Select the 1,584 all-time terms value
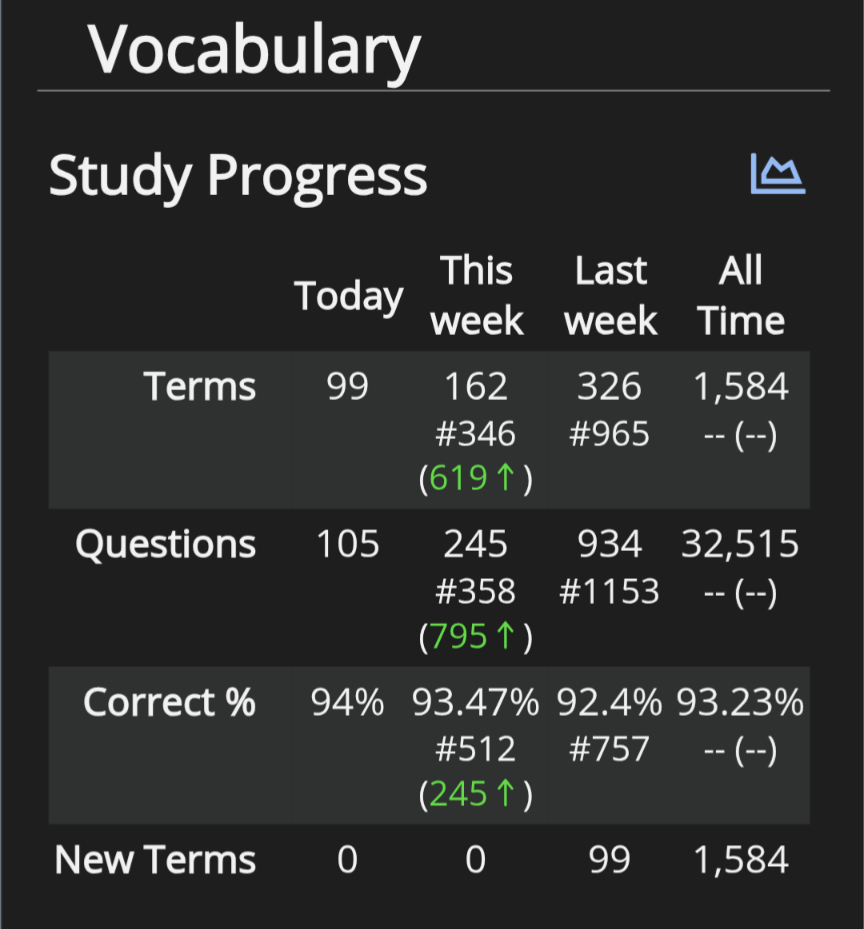The image size is (864, 929). click(741, 387)
